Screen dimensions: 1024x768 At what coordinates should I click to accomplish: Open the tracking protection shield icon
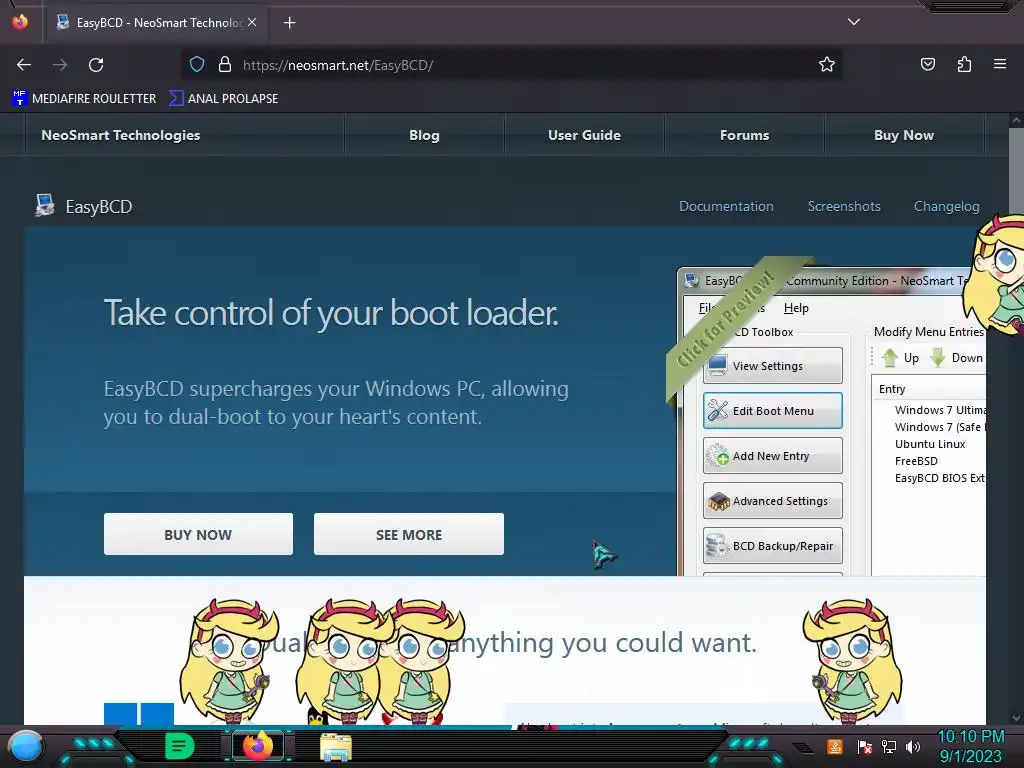197,65
